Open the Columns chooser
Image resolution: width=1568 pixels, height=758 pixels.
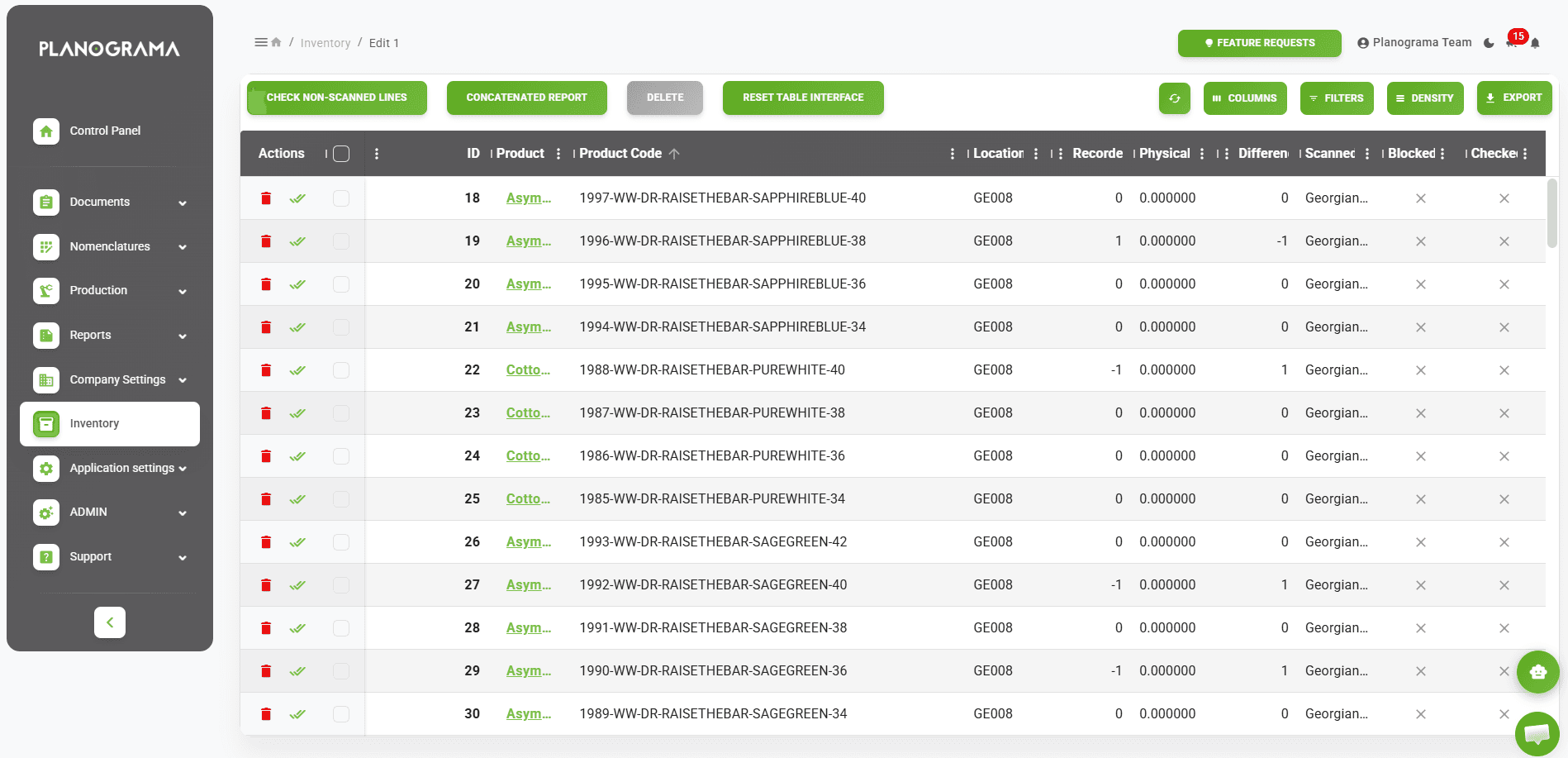1245,98
